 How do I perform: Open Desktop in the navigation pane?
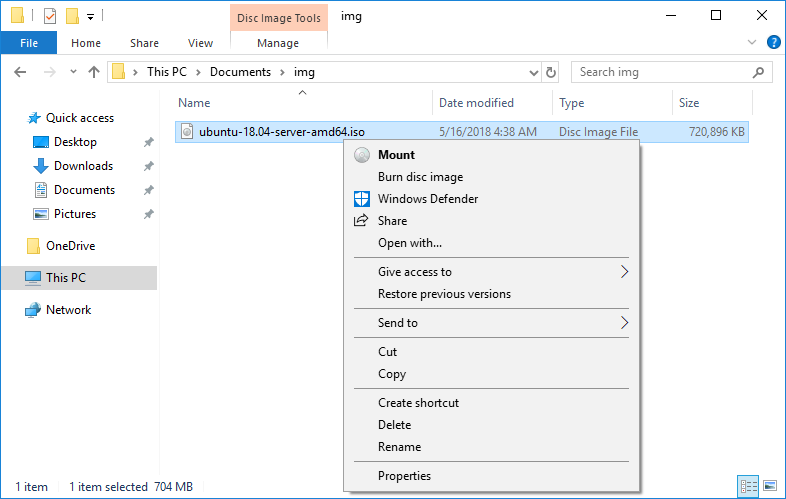(75, 142)
